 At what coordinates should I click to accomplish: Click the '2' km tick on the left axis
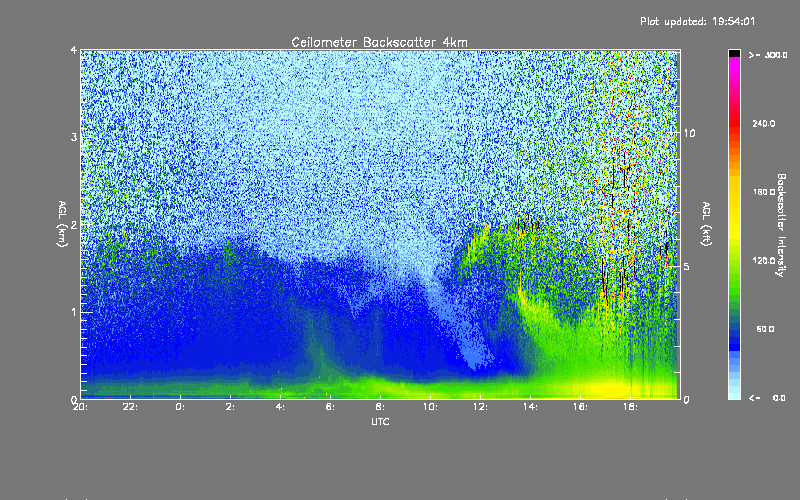click(74, 225)
